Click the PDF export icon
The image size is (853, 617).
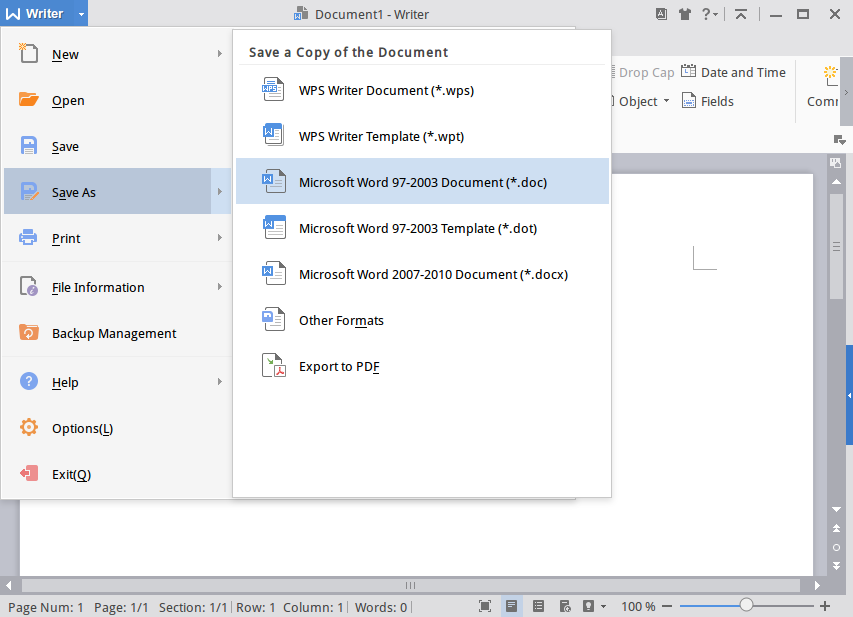click(274, 365)
